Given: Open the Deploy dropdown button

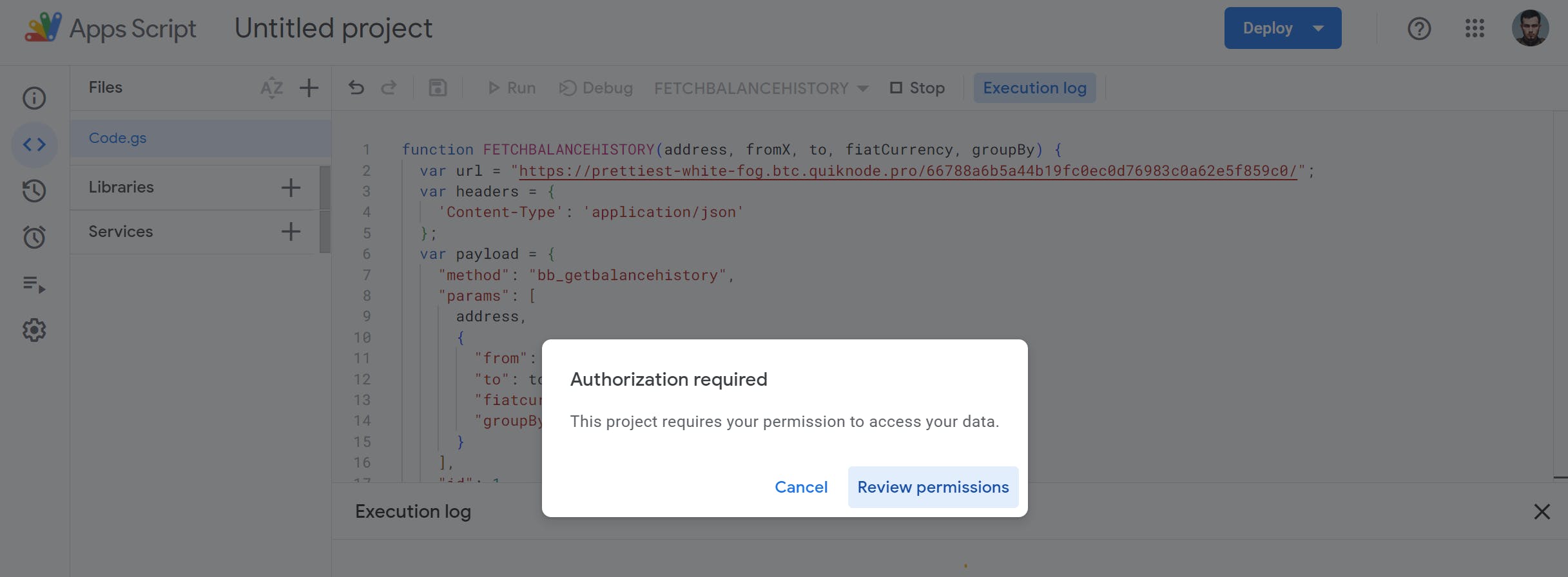Looking at the screenshot, I should [x=1282, y=28].
